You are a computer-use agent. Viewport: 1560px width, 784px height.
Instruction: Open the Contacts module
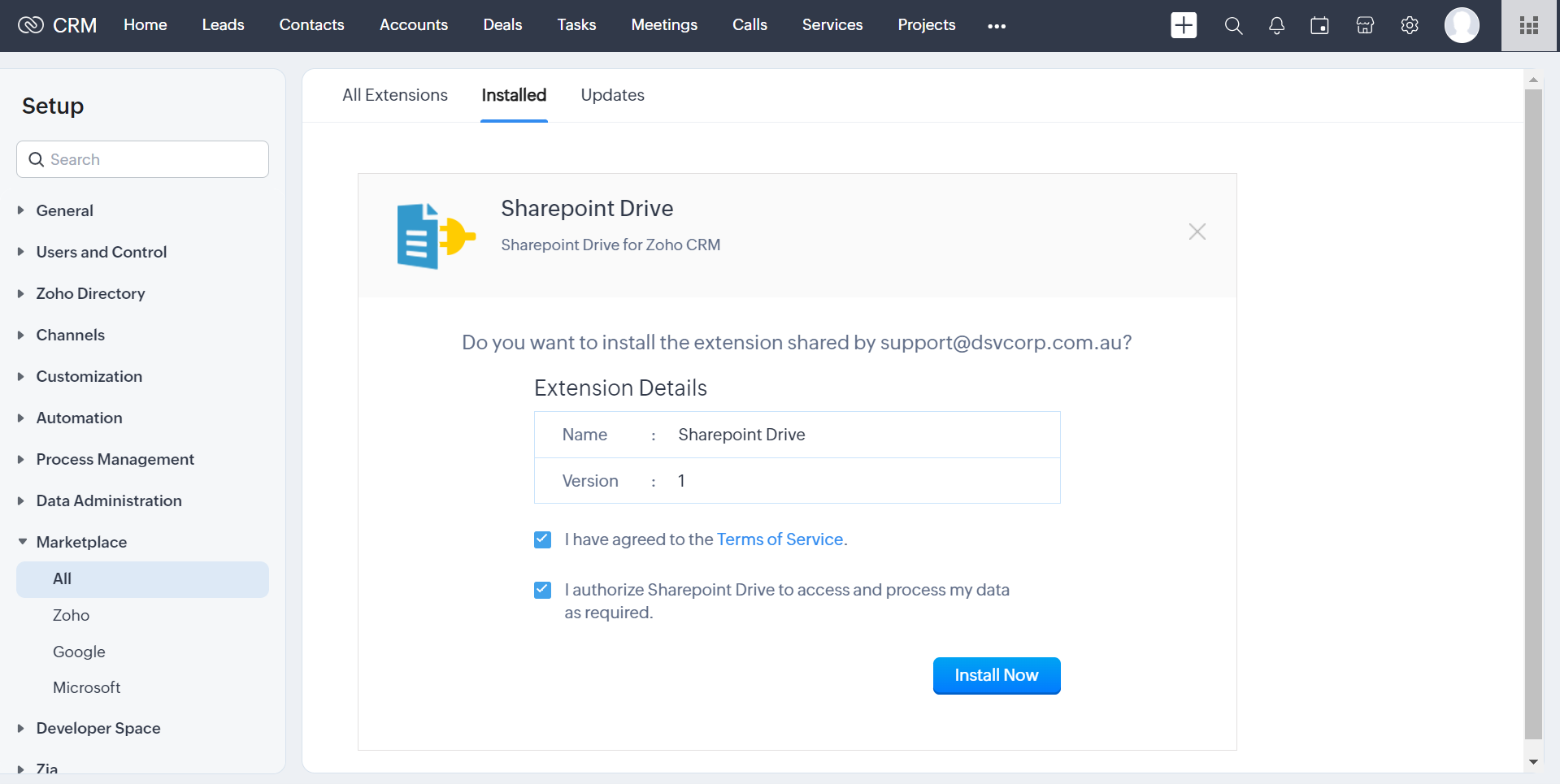point(312,25)
